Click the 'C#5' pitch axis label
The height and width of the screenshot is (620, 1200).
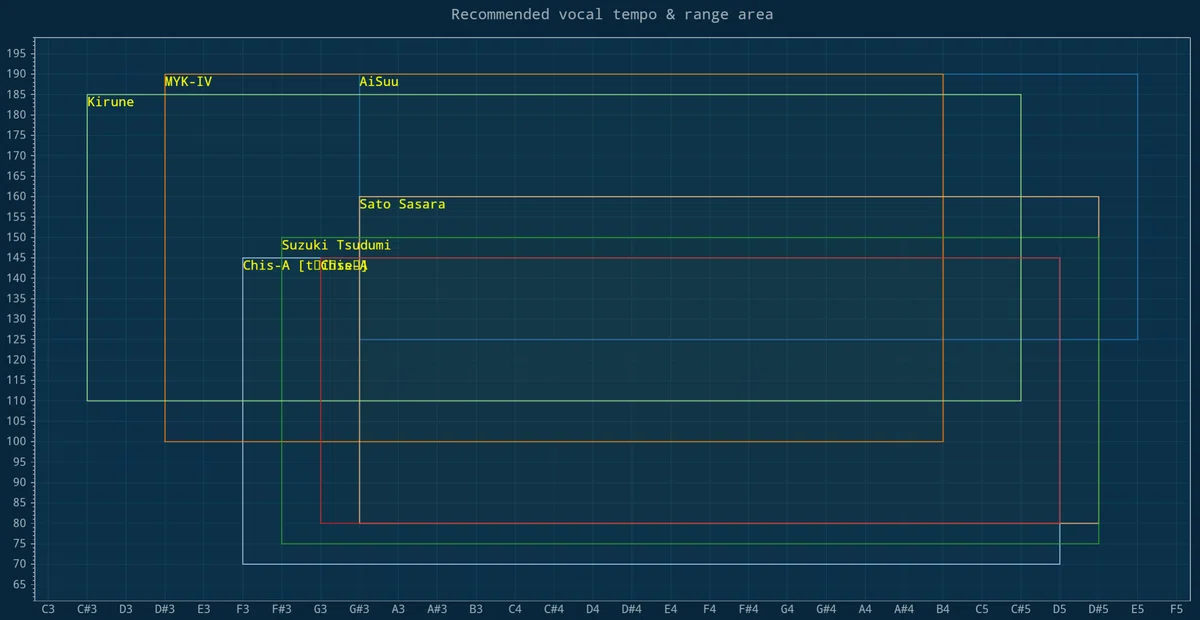point(1021,608)
